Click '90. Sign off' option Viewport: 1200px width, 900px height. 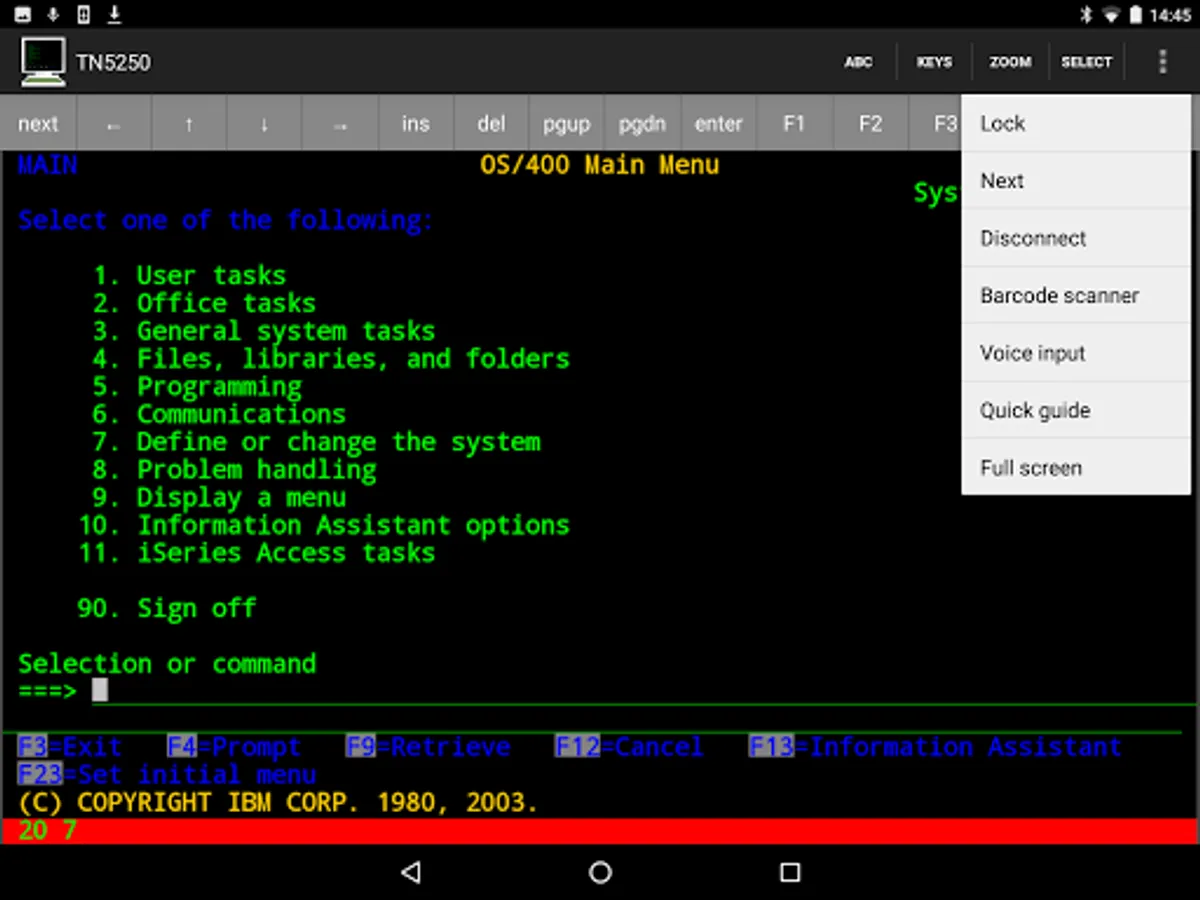(167, 608)
